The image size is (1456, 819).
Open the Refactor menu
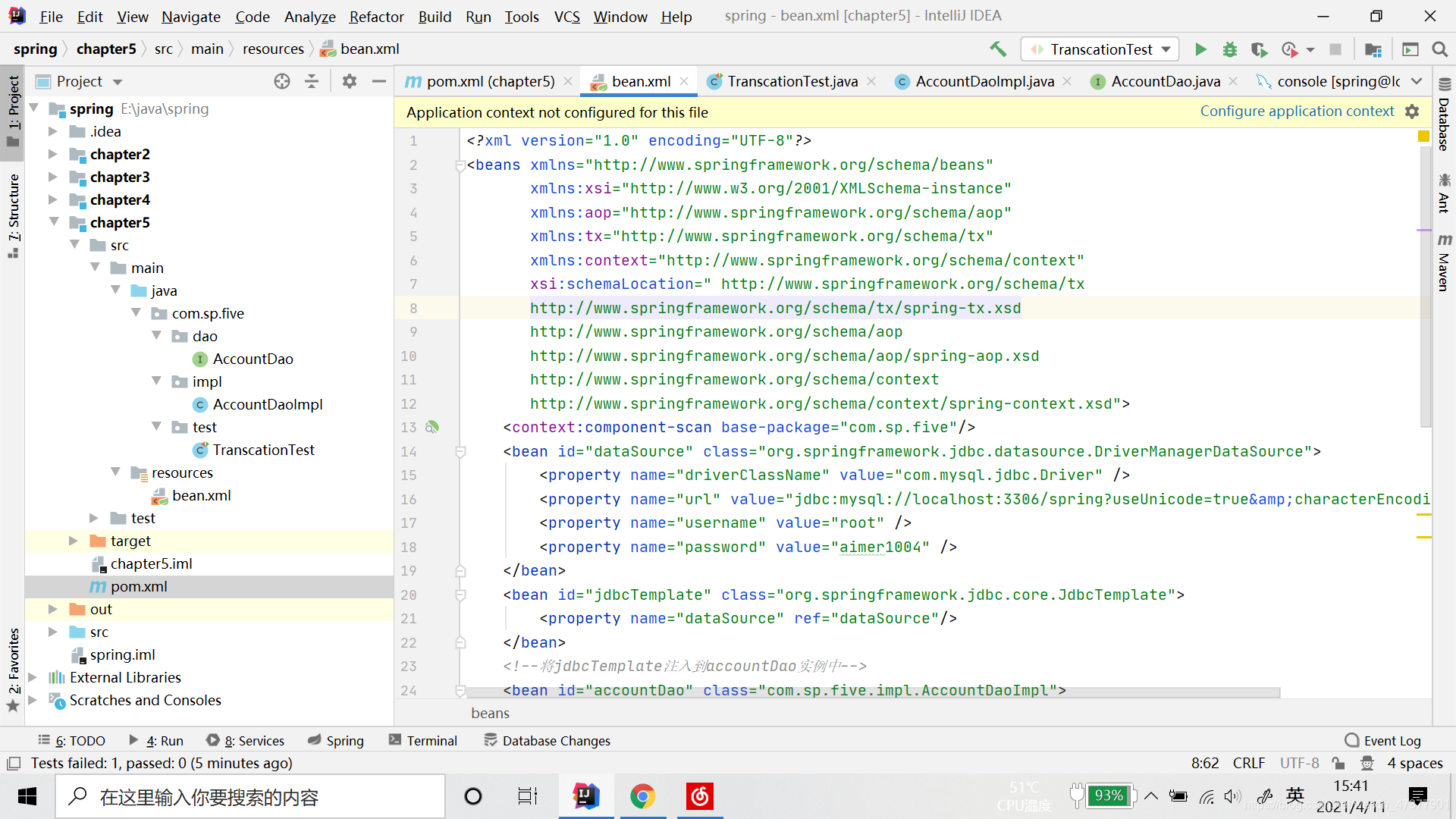376,16
